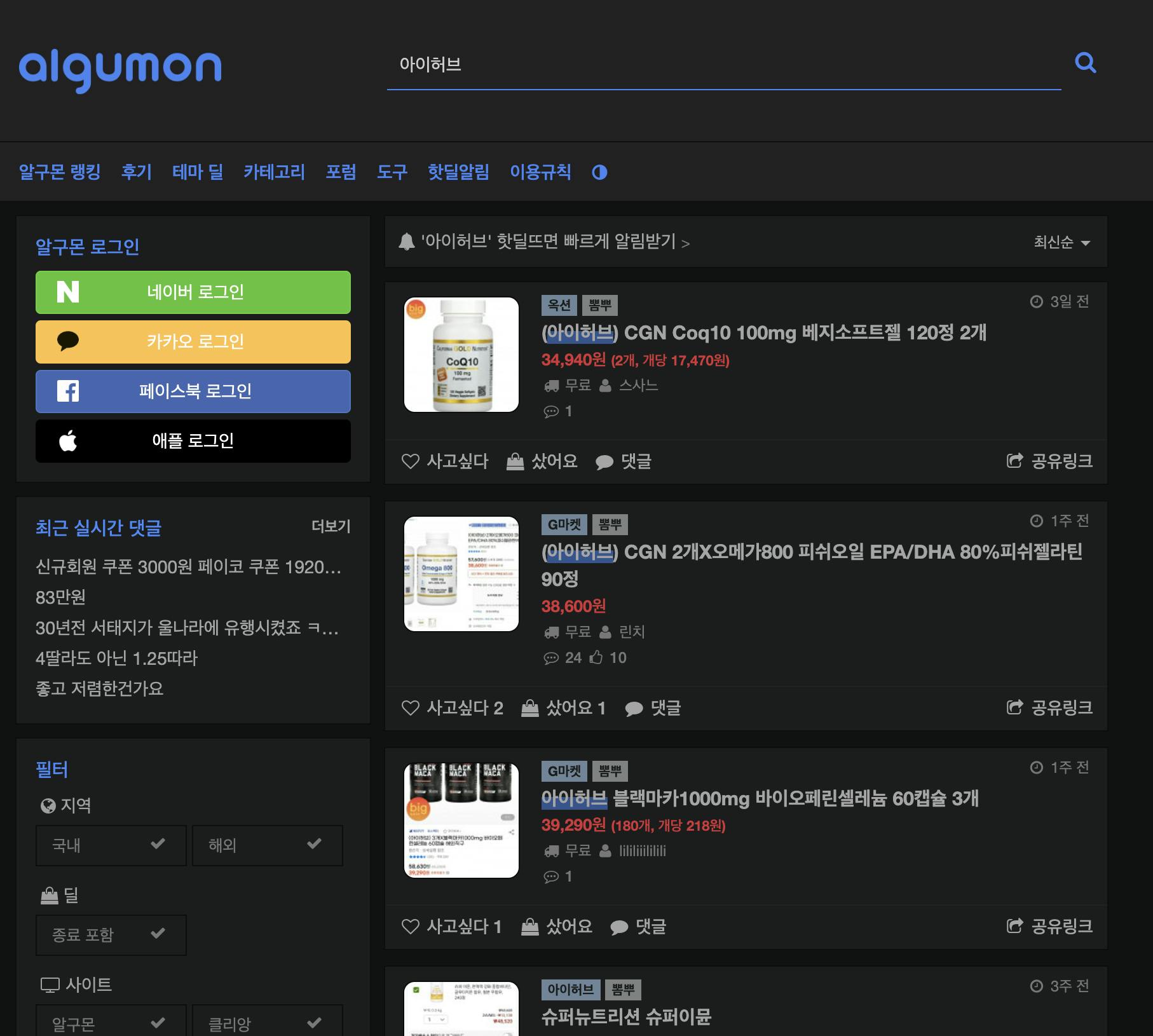
Task: Click the Naver N logo icon
Action: (x=68, y=292)
